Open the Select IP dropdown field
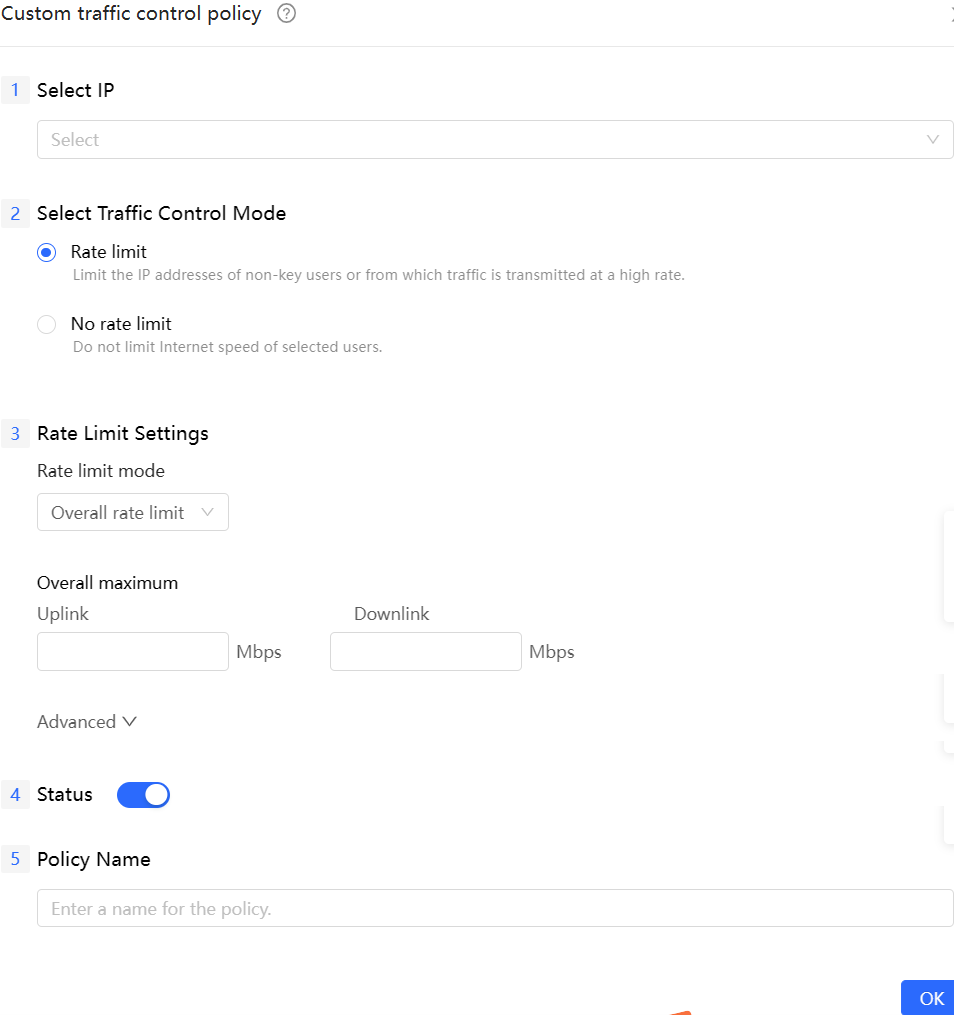 coord(480,140)
